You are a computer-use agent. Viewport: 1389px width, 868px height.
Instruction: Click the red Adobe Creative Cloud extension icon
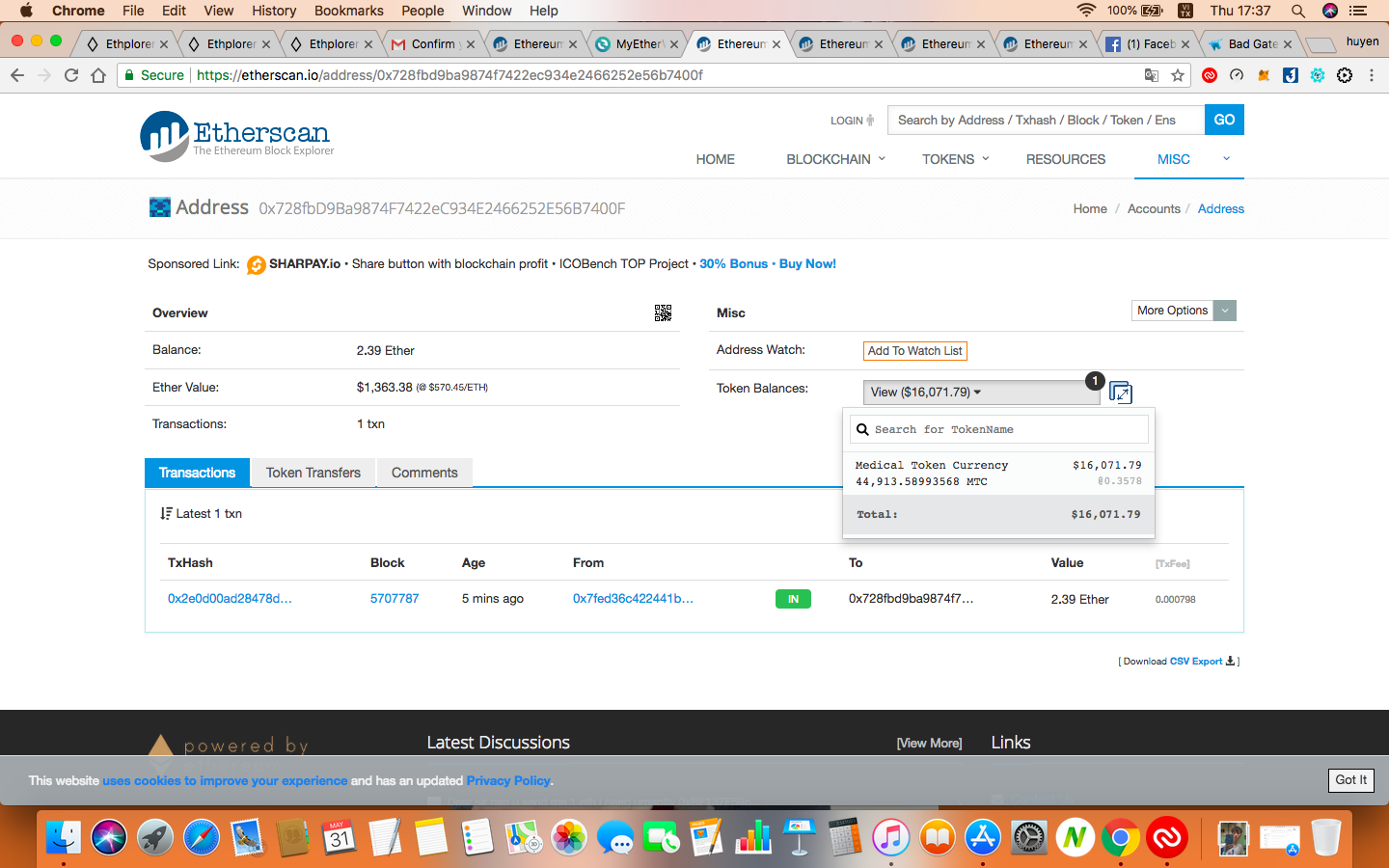[x=1210, y=75]
